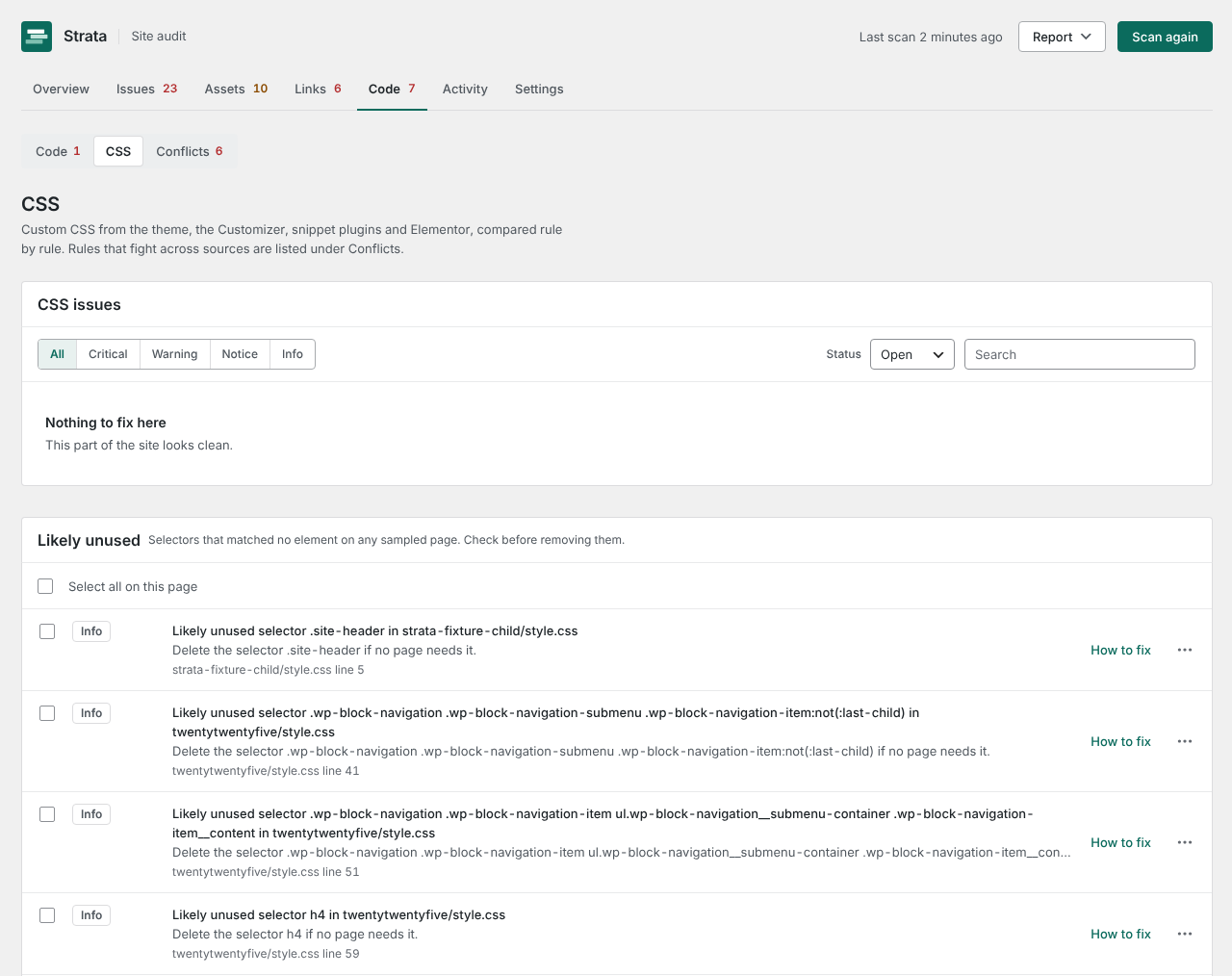The width and height of the screenshot is (1232, 976).
Task: Check the style.css line 41 row checkbox
Action: click(47, 713)
